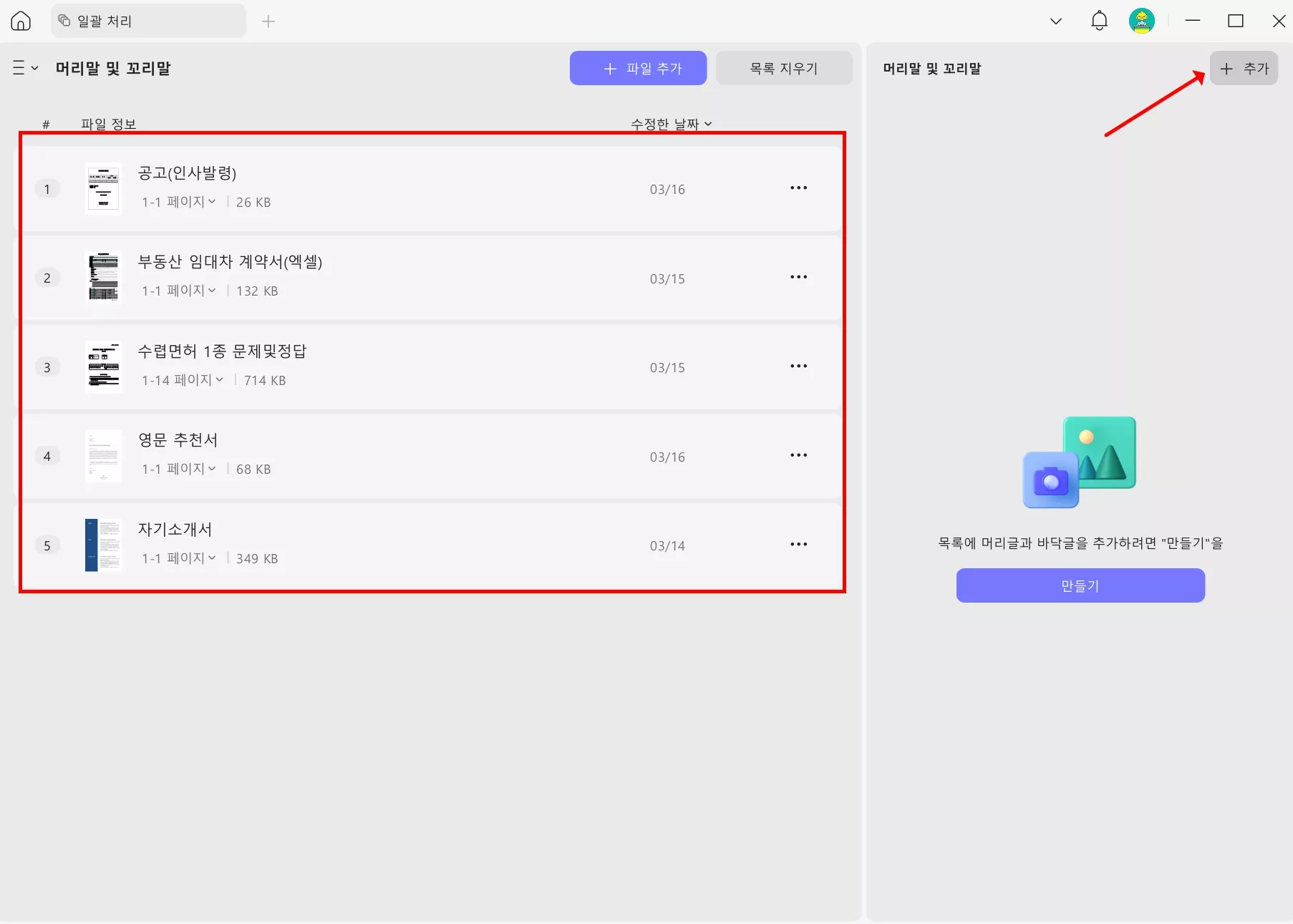Open options menu for 공고(인사발령) file

[x=798, y=188]
